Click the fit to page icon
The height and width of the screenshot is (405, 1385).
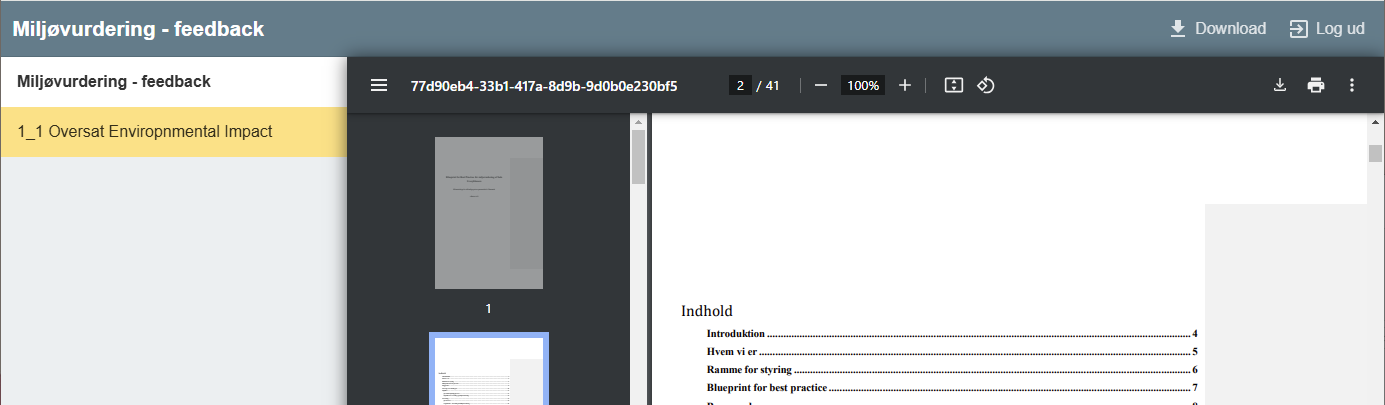(x=954, y=86)
